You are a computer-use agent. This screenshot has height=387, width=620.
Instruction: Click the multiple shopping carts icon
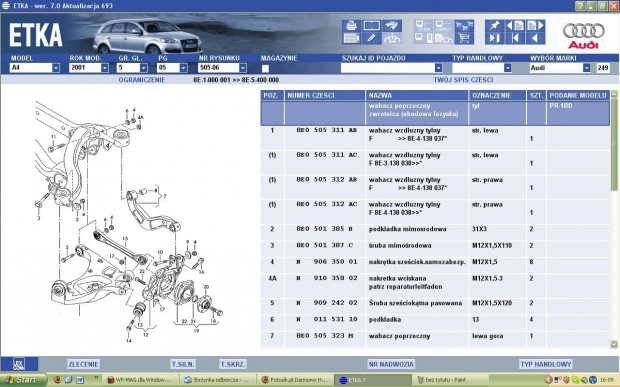[x=464, y=26]
